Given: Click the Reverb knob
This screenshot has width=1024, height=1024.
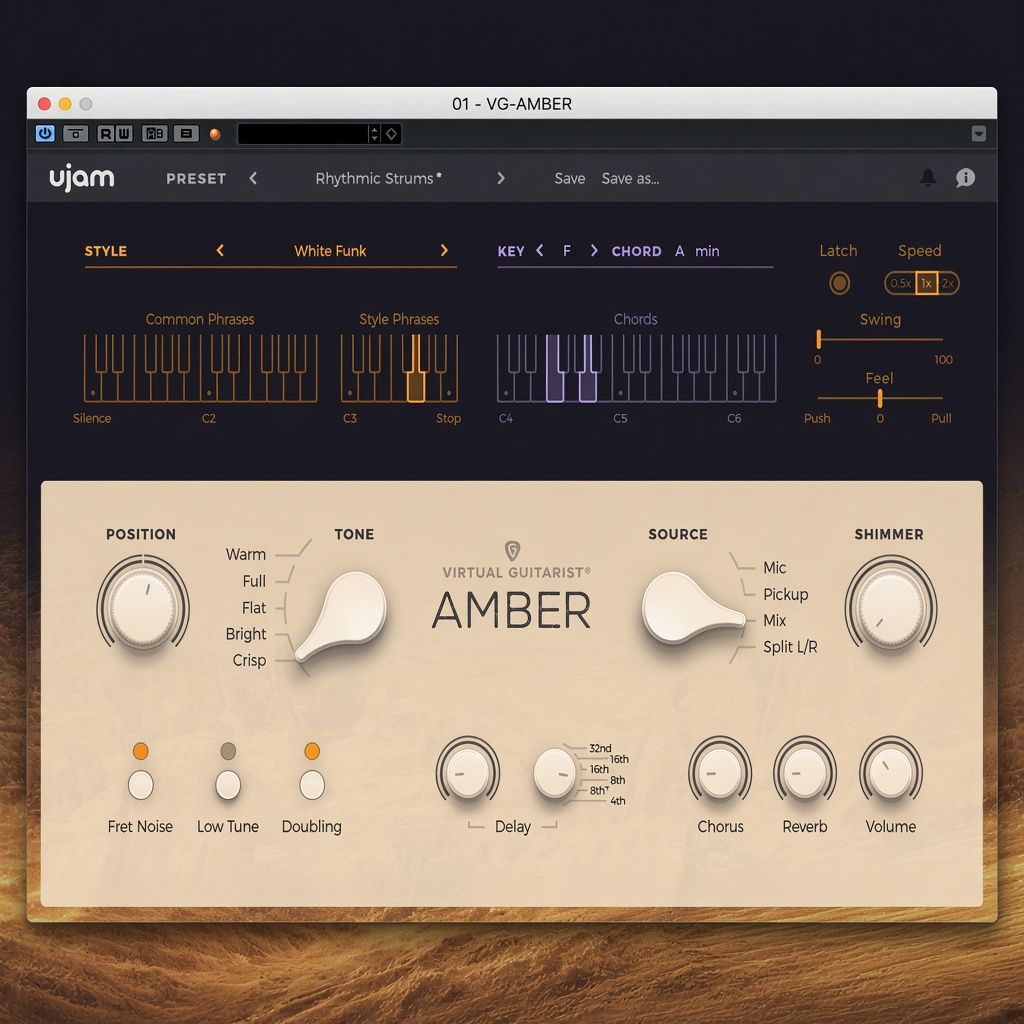Looking at the screenshot, I should point(805,772).
